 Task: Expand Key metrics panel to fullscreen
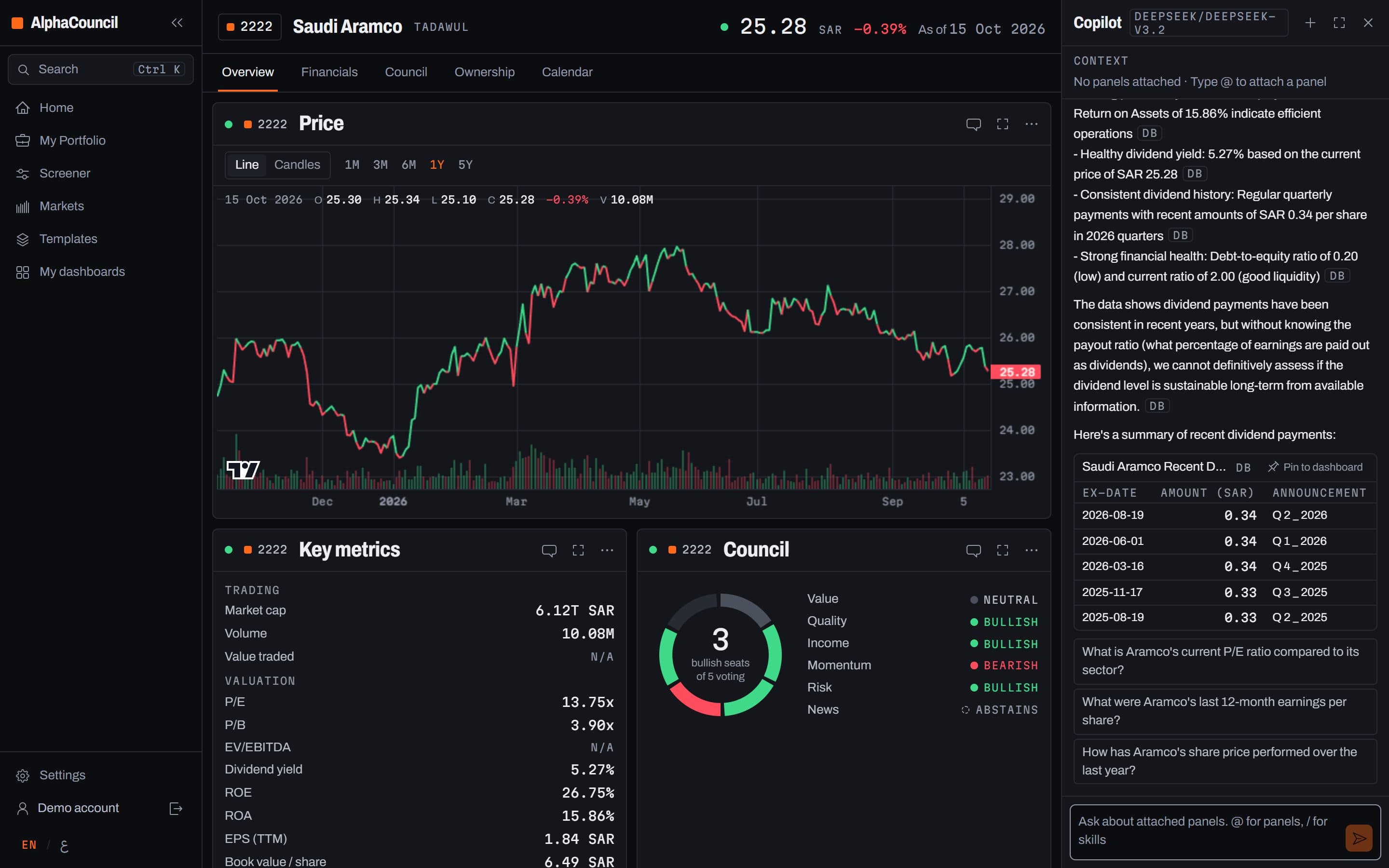pos(578,550)
